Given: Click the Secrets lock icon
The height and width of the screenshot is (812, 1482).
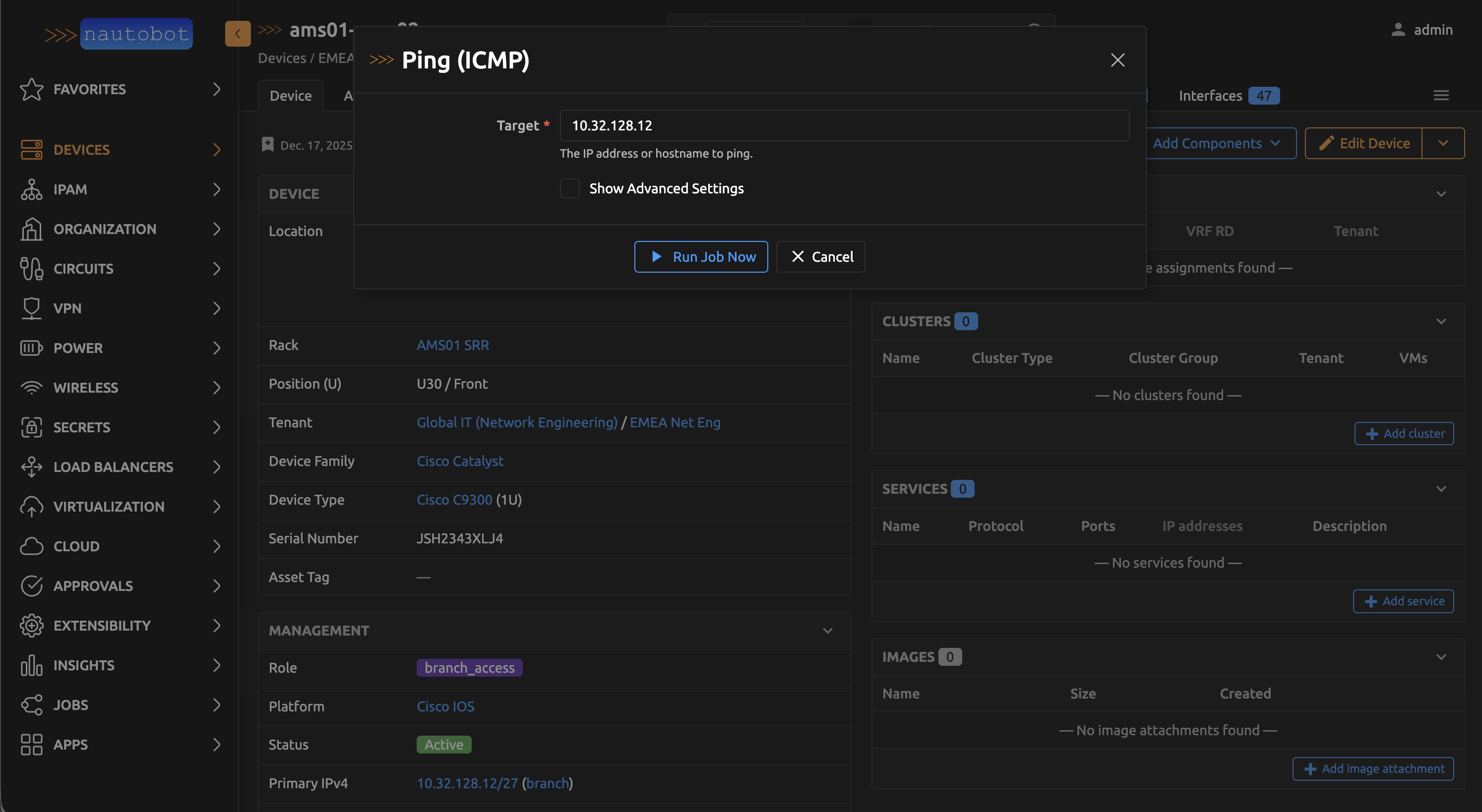Looking at the screenshot, I should tap(31, 427).
